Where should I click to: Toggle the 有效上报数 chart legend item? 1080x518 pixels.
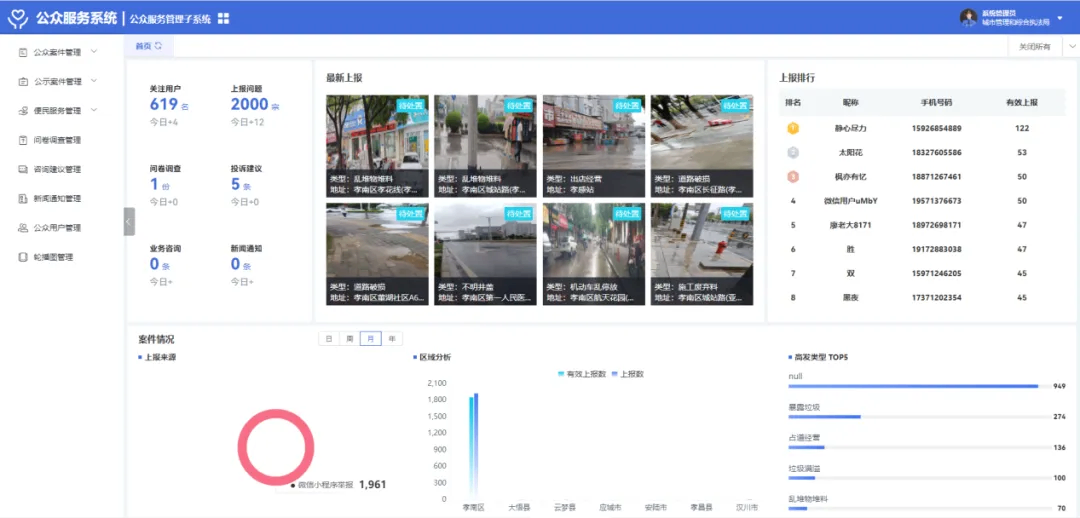tap(581, 374)
